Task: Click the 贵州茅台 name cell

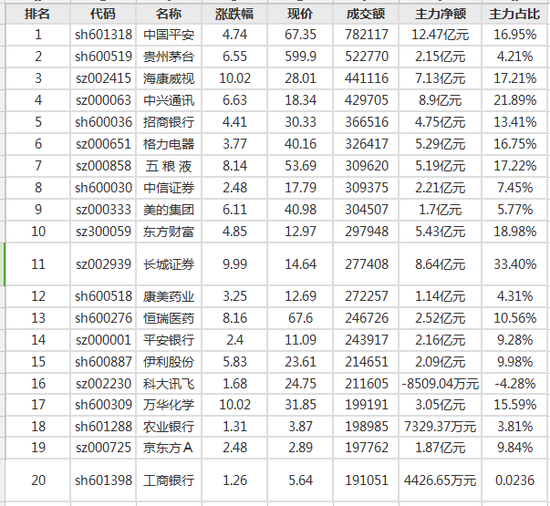Action: point(169,56)
